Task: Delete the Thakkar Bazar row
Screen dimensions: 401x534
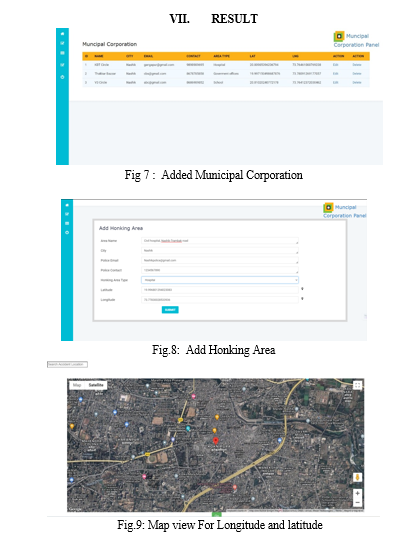Action: point(357,74)
